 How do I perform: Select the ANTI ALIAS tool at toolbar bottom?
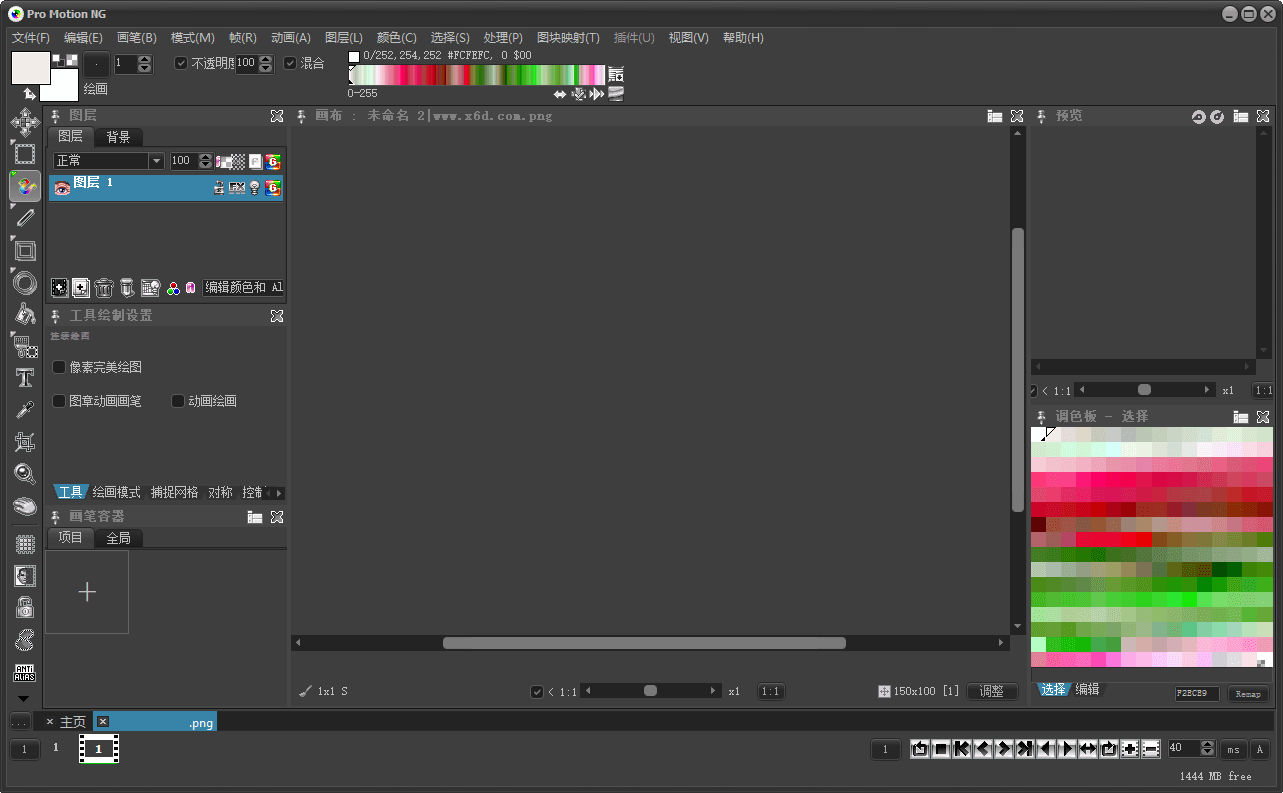(23, 671)
